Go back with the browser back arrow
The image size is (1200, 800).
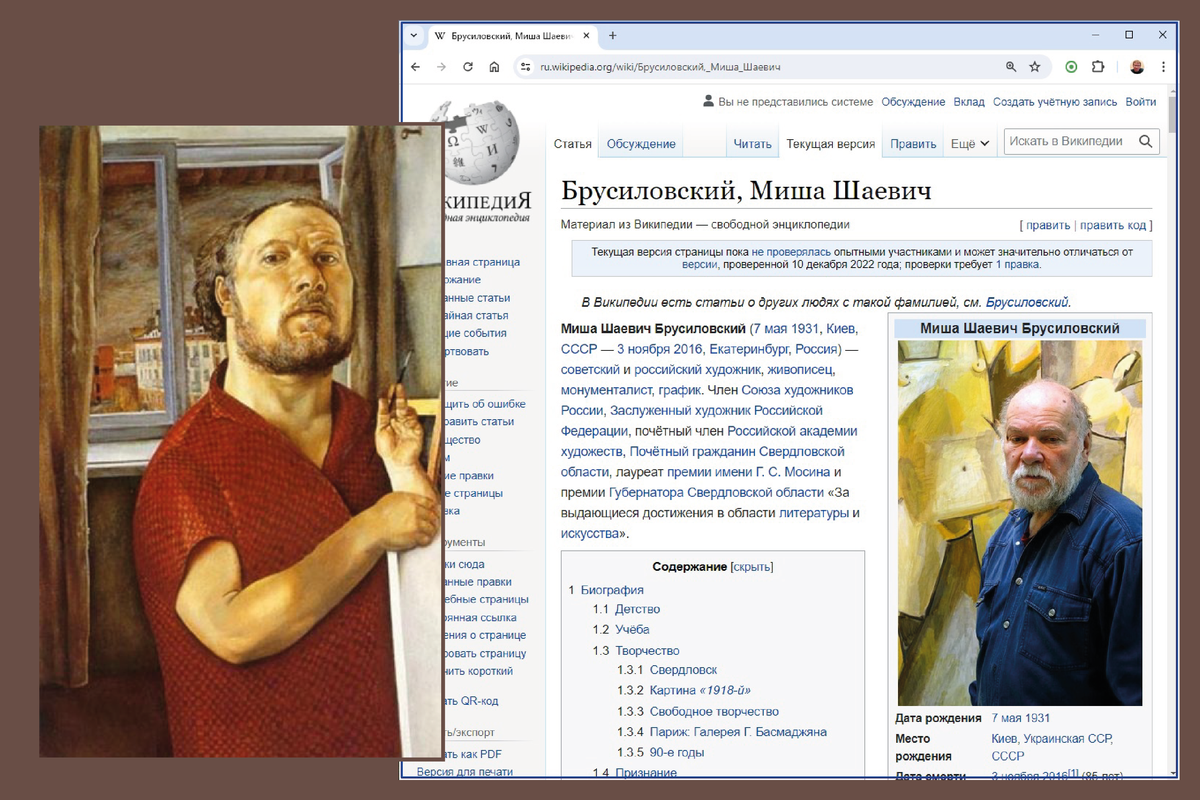[416, 67]
